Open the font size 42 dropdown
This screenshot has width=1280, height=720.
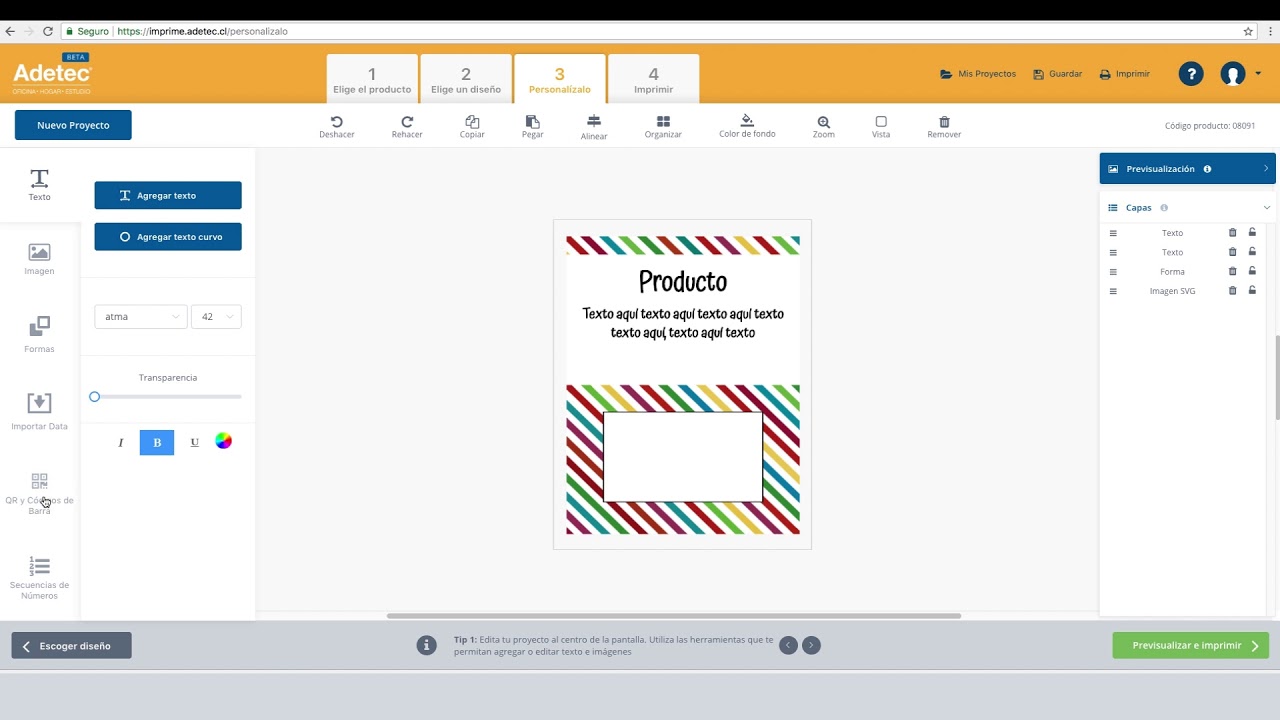(216, 316)
